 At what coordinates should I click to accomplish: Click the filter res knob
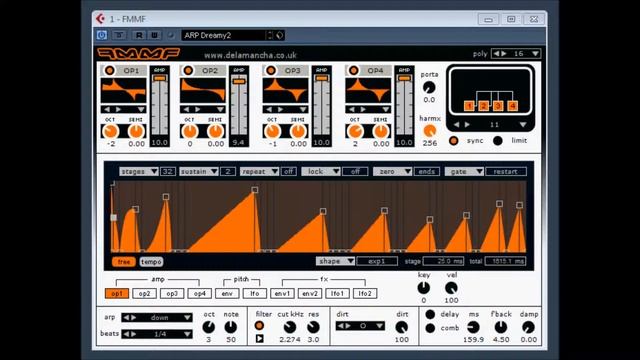[313, 327]
